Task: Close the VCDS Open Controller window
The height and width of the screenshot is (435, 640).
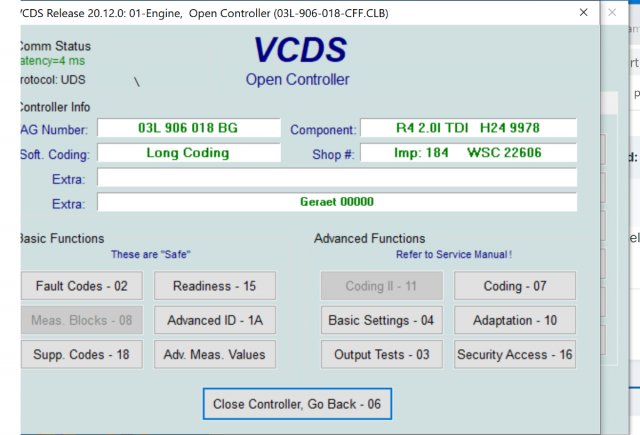Action: (x=583, y=12)
